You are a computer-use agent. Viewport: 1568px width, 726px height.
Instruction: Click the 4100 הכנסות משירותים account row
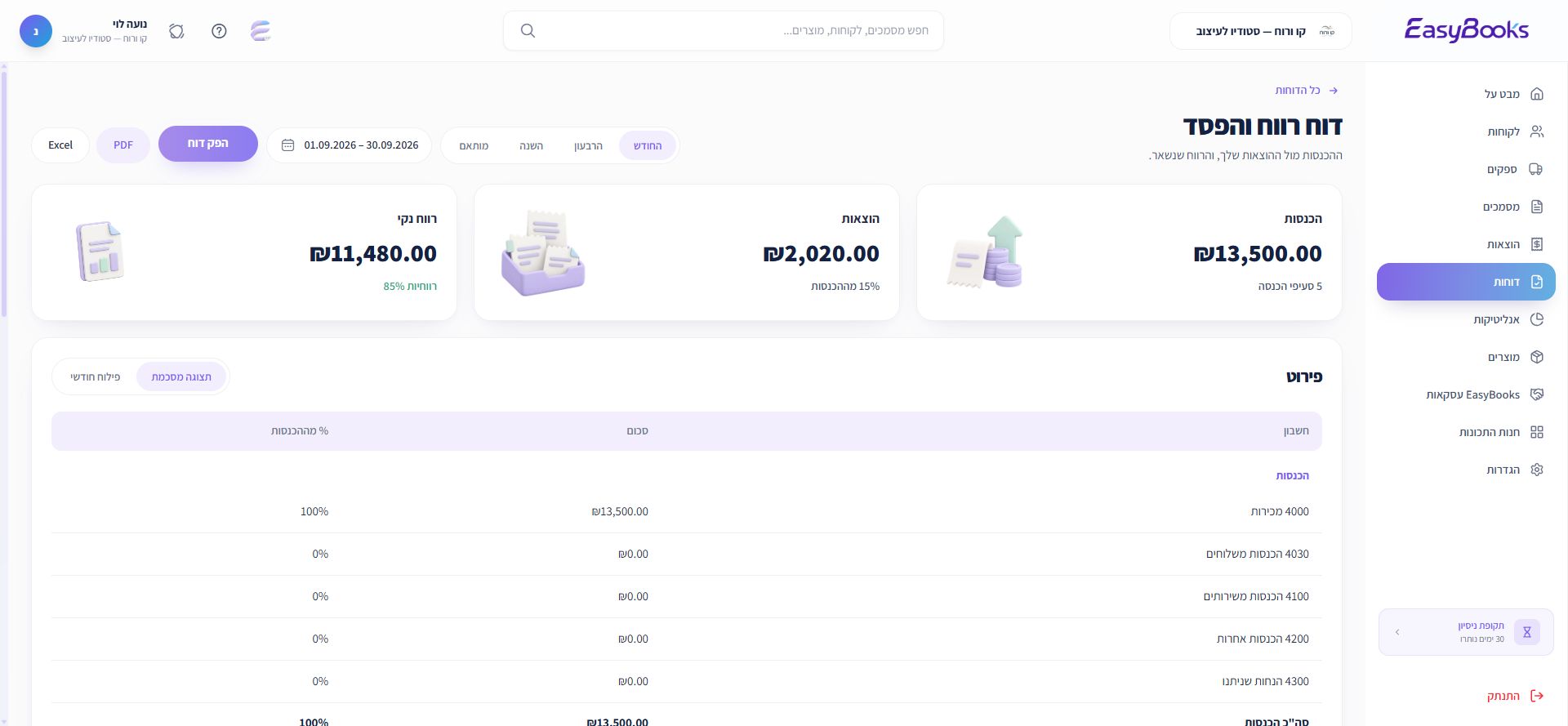(687, 596)
